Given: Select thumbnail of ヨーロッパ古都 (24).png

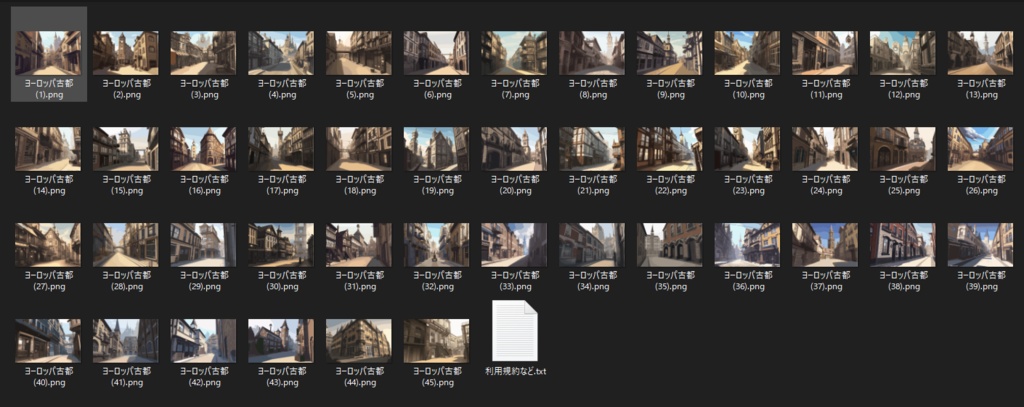Looking at the screenshot, I should click(825, 149).
